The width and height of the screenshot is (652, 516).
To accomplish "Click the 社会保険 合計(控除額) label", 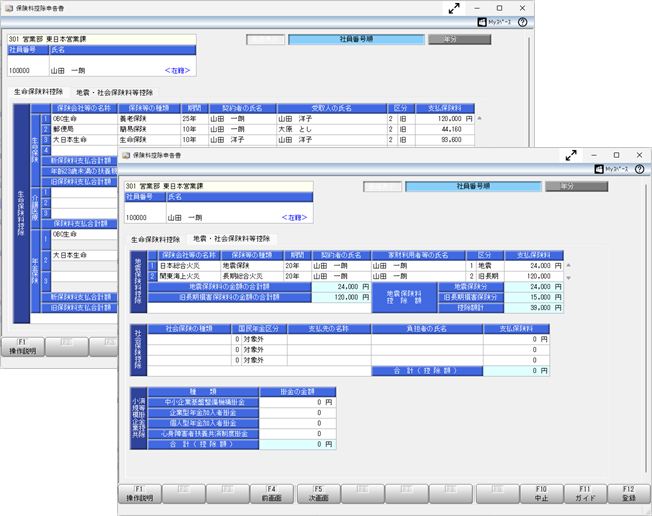I will tap(427, 371).
